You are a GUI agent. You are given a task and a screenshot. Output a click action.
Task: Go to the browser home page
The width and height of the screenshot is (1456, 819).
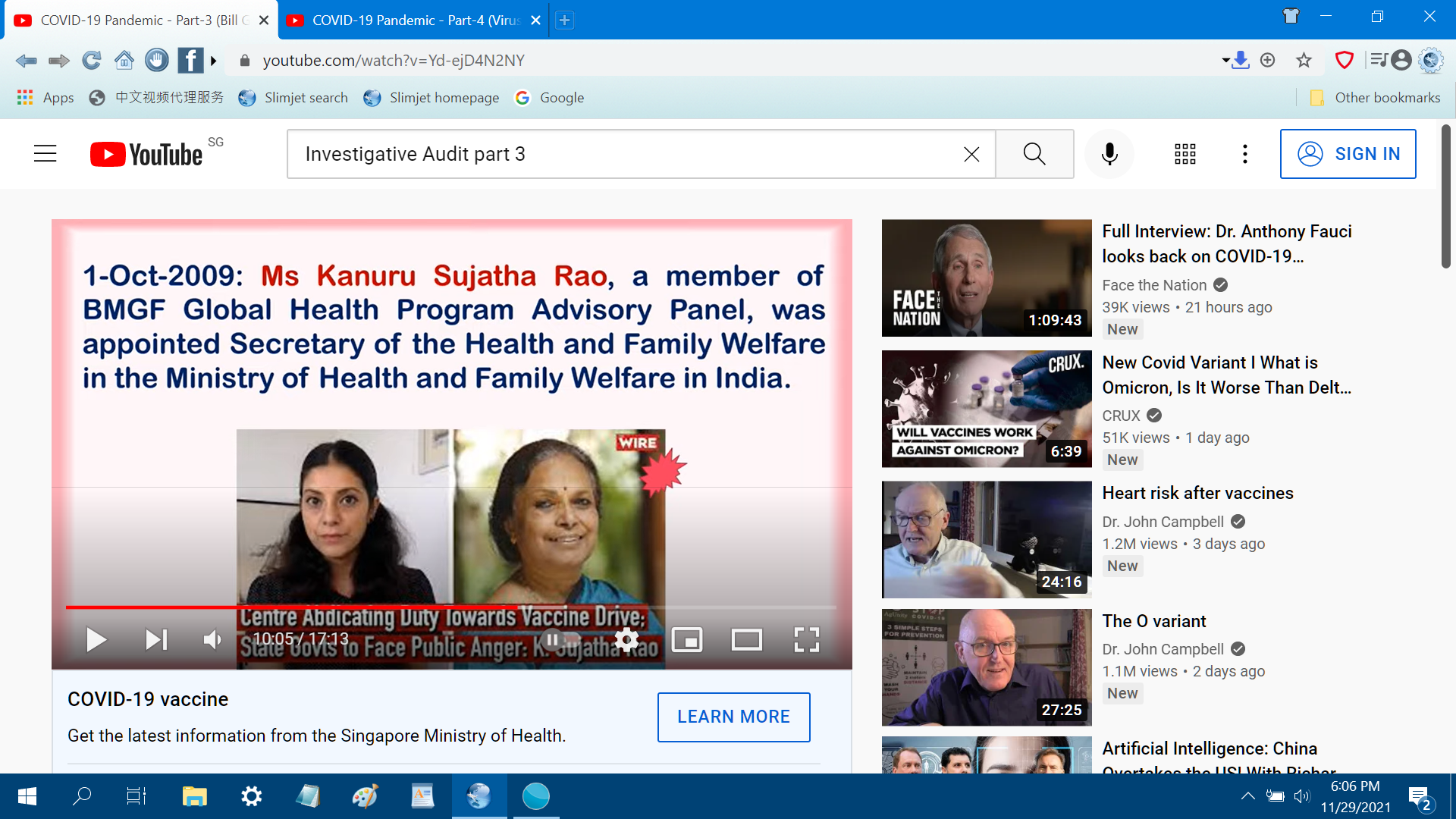pyautogui.click(x=124, y=60)
